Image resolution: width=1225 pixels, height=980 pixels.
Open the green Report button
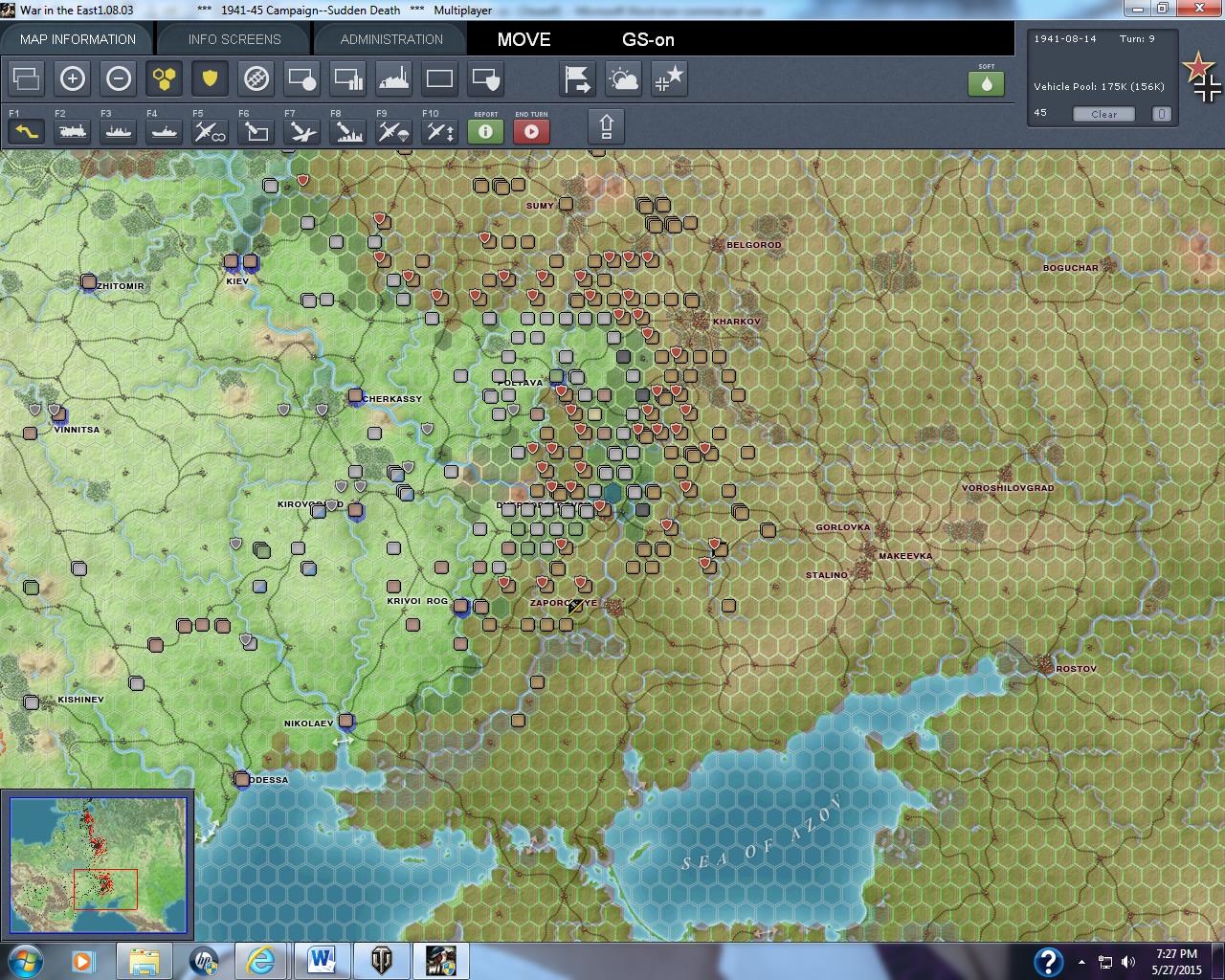486,131
